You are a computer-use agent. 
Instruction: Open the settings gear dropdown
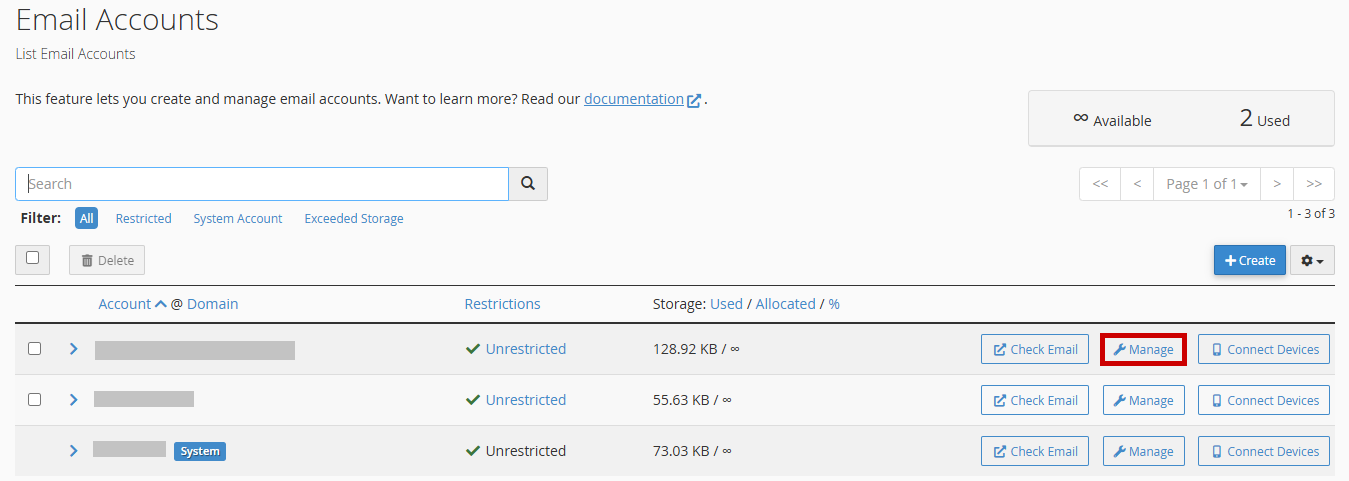point(1312,260)
